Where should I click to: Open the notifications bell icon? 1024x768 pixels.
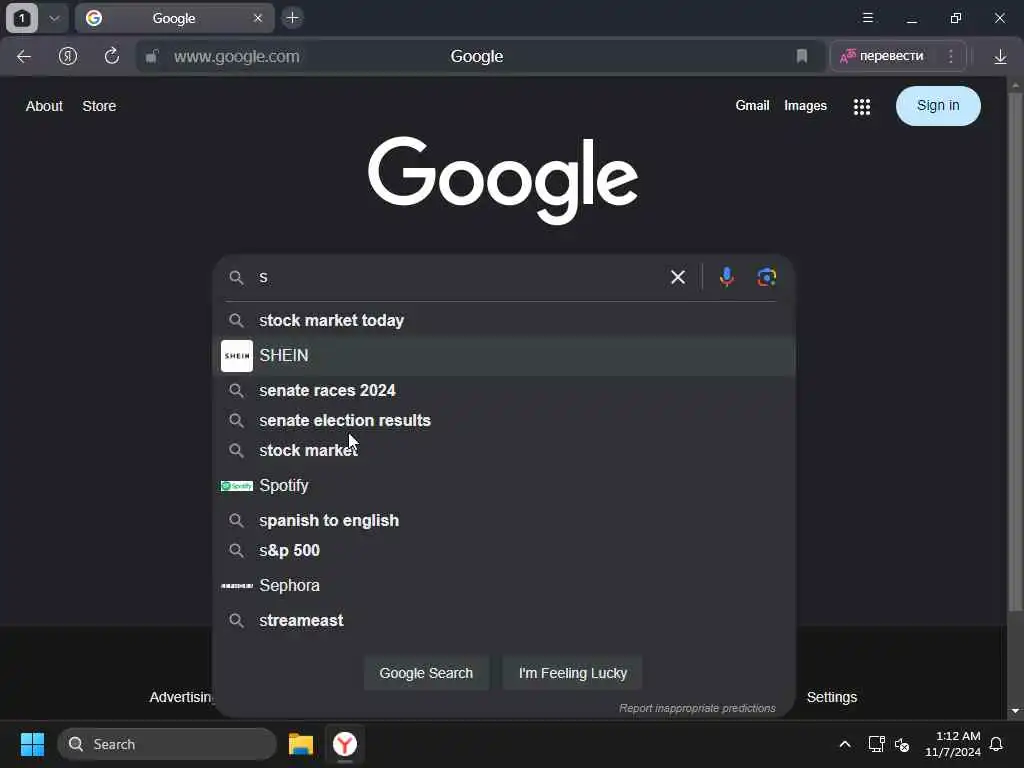pos(996,744)
